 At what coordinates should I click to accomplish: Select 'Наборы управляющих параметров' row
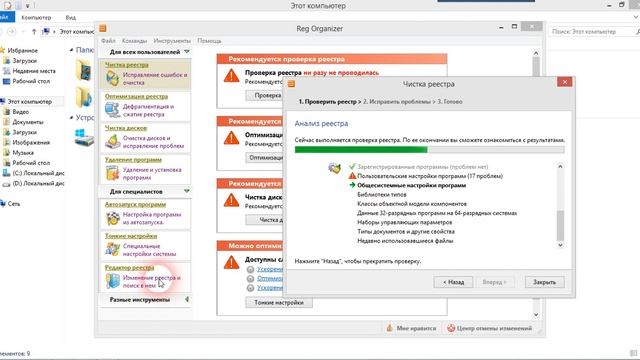(x=404, y=222)
